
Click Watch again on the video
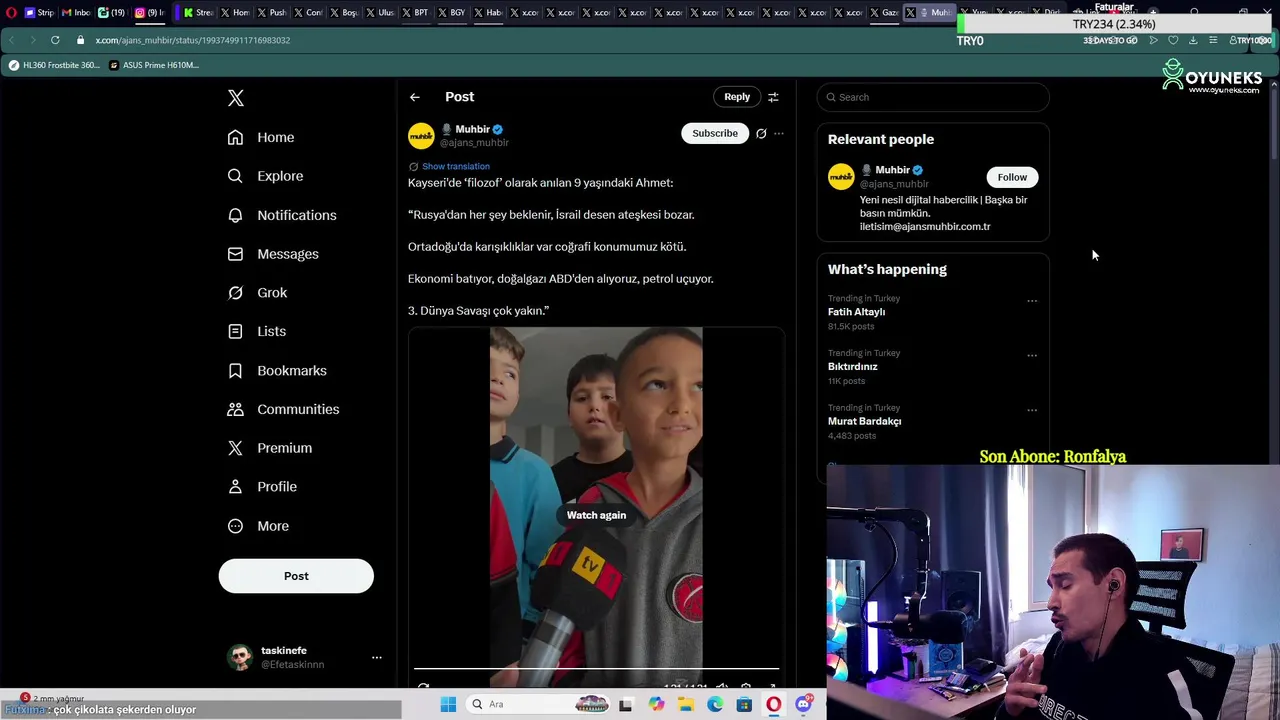[596, 515]
